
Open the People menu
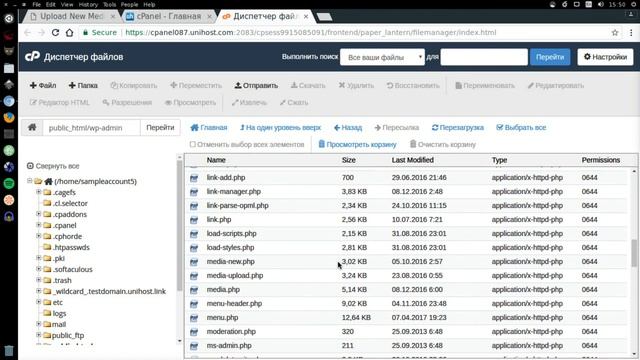[x=129, y=4]
